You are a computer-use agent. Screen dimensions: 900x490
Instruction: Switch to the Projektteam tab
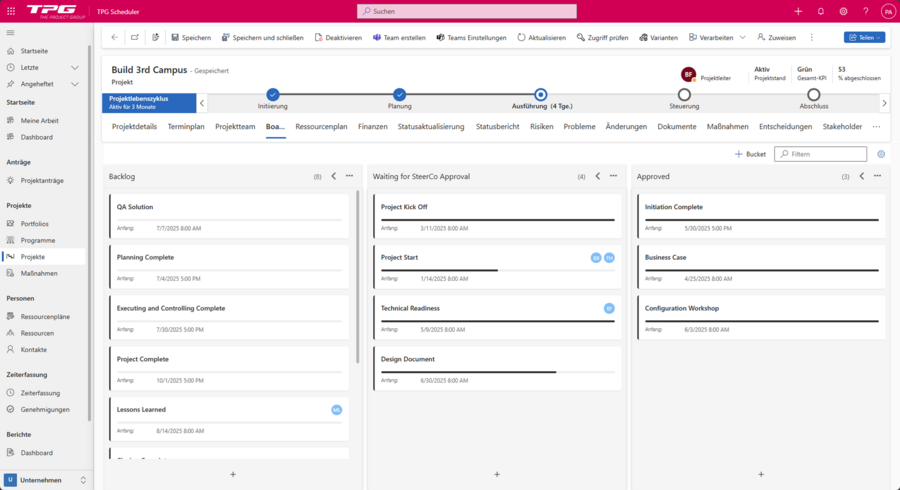(x=235, y=127)
